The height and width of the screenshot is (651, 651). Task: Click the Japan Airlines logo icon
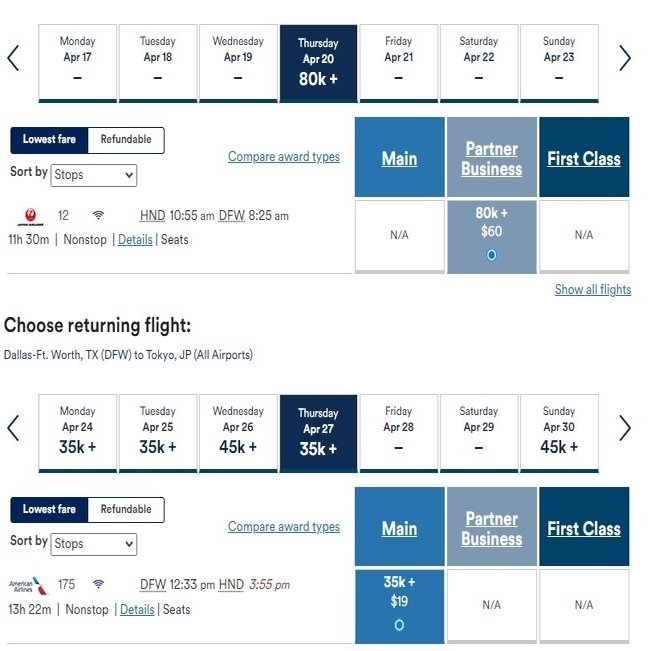[31, 215]
